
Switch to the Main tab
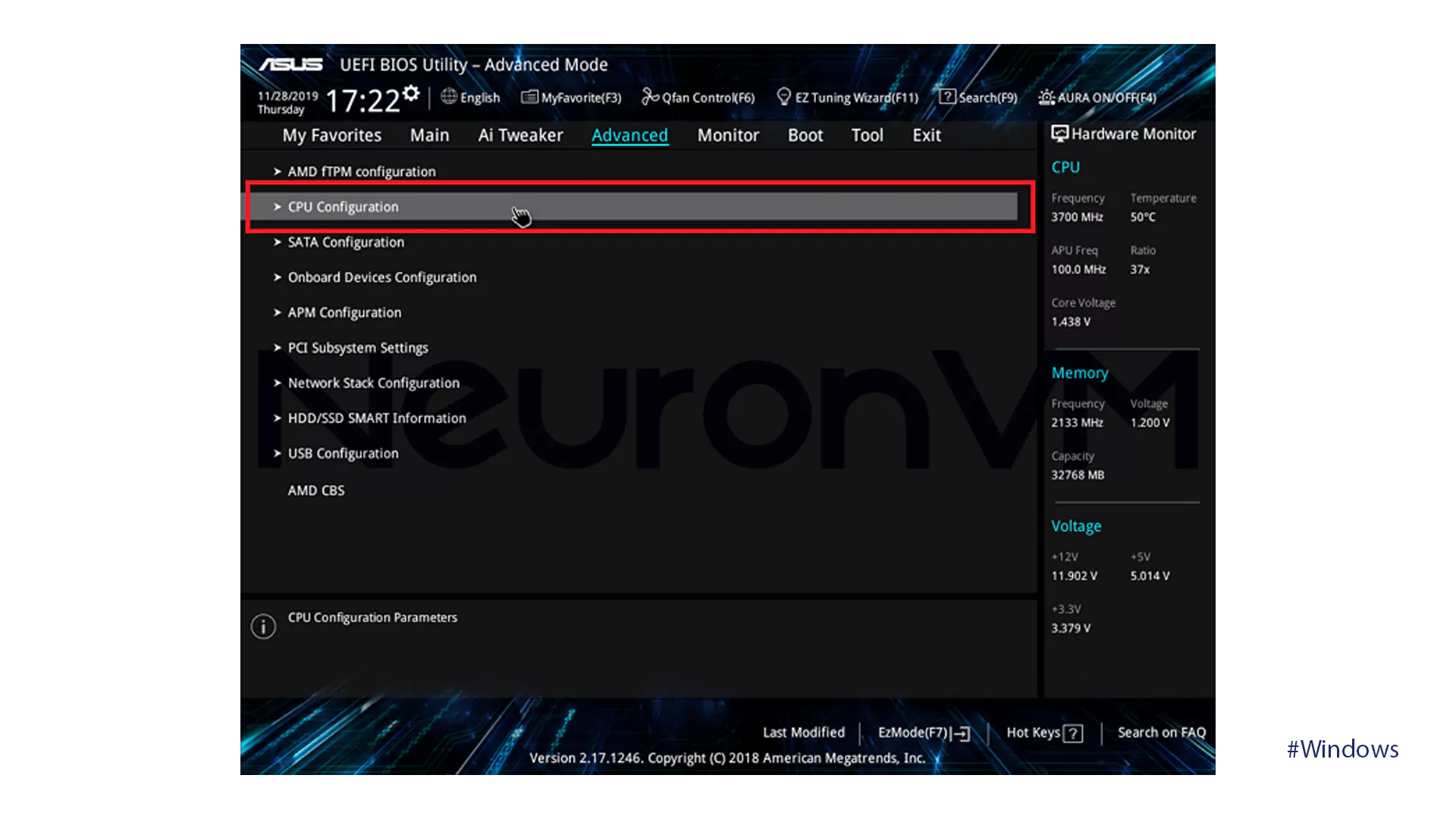pyautogui.click(x=430, y=135)
